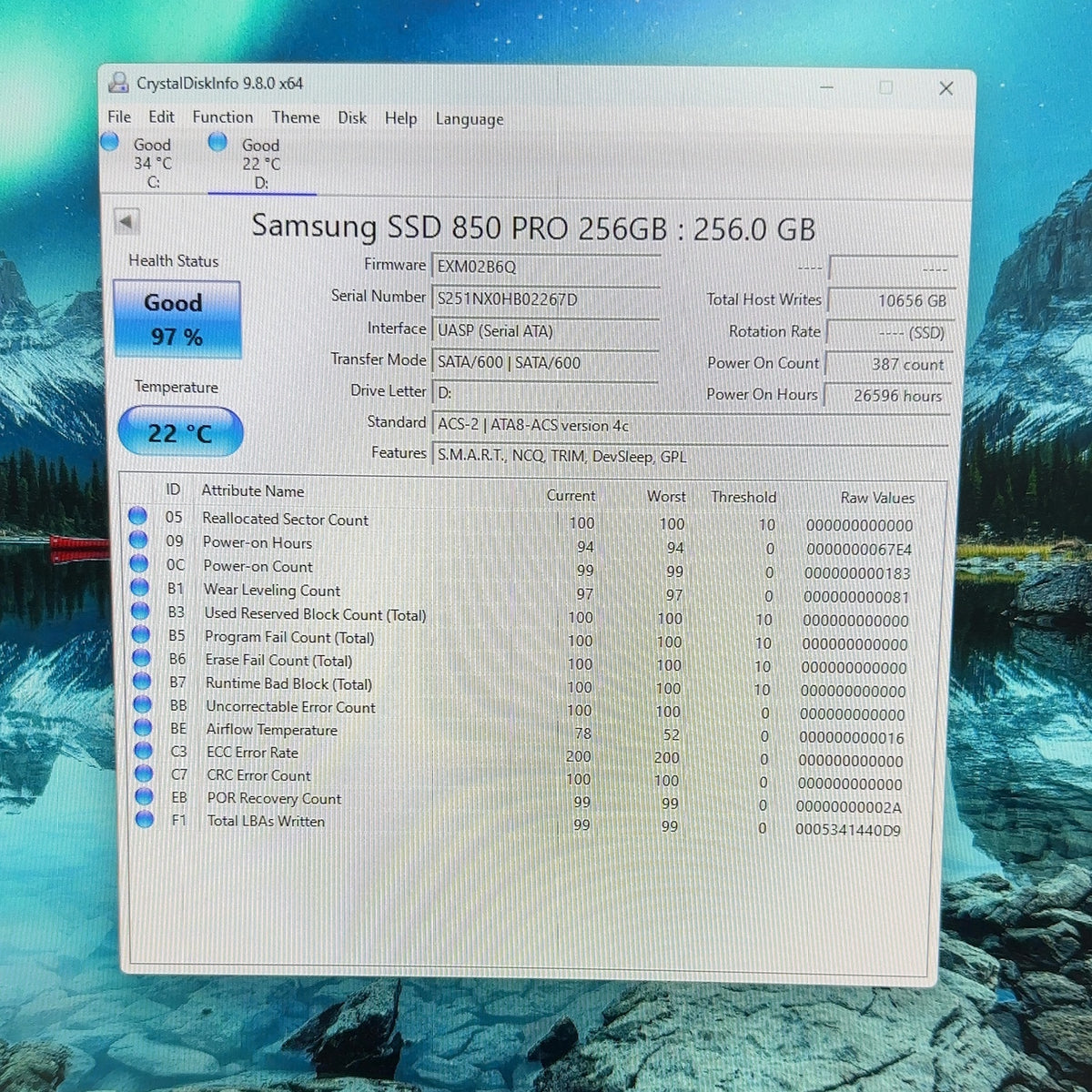Click the Samsung SSD 850 PRO title text
The height and width of the screenshot is (1092, 1092).
point(533,227)
